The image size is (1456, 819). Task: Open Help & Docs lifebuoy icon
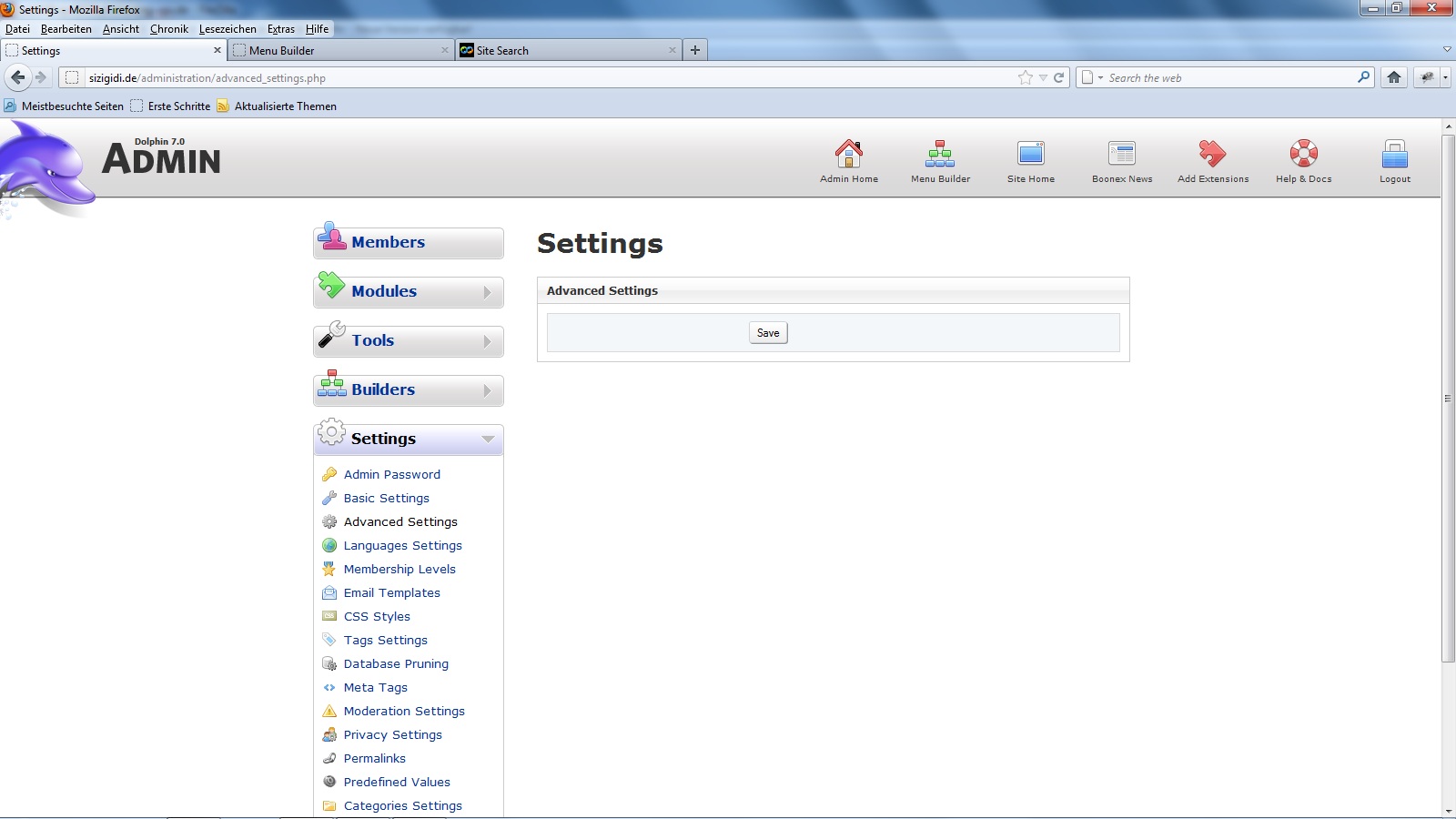coord(1303,154)
